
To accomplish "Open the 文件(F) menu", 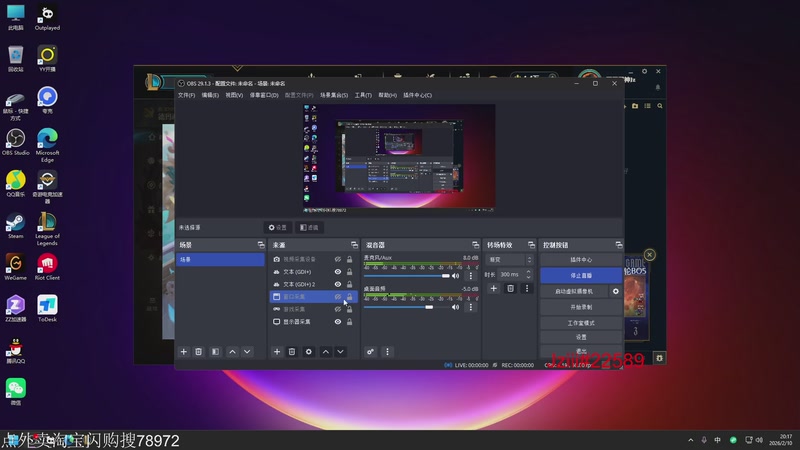I will click(x=186, y=95).
